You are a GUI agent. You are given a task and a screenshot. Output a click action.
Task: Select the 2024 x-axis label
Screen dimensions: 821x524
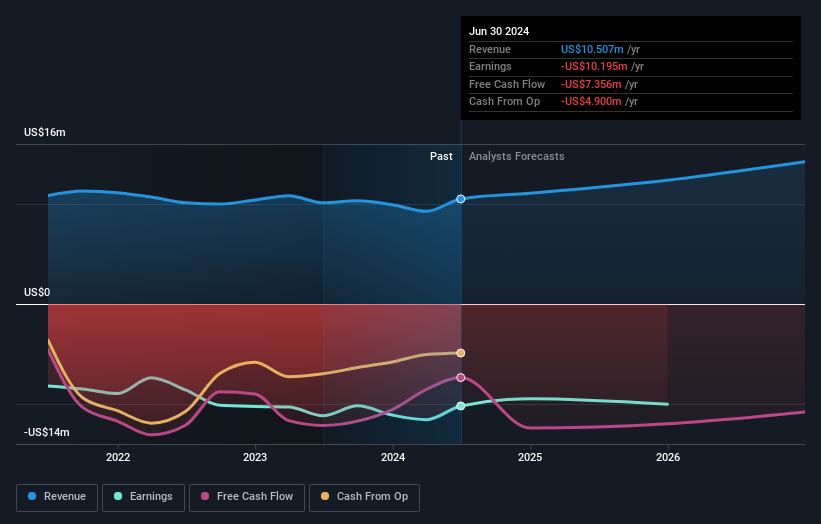coord(393,458)
